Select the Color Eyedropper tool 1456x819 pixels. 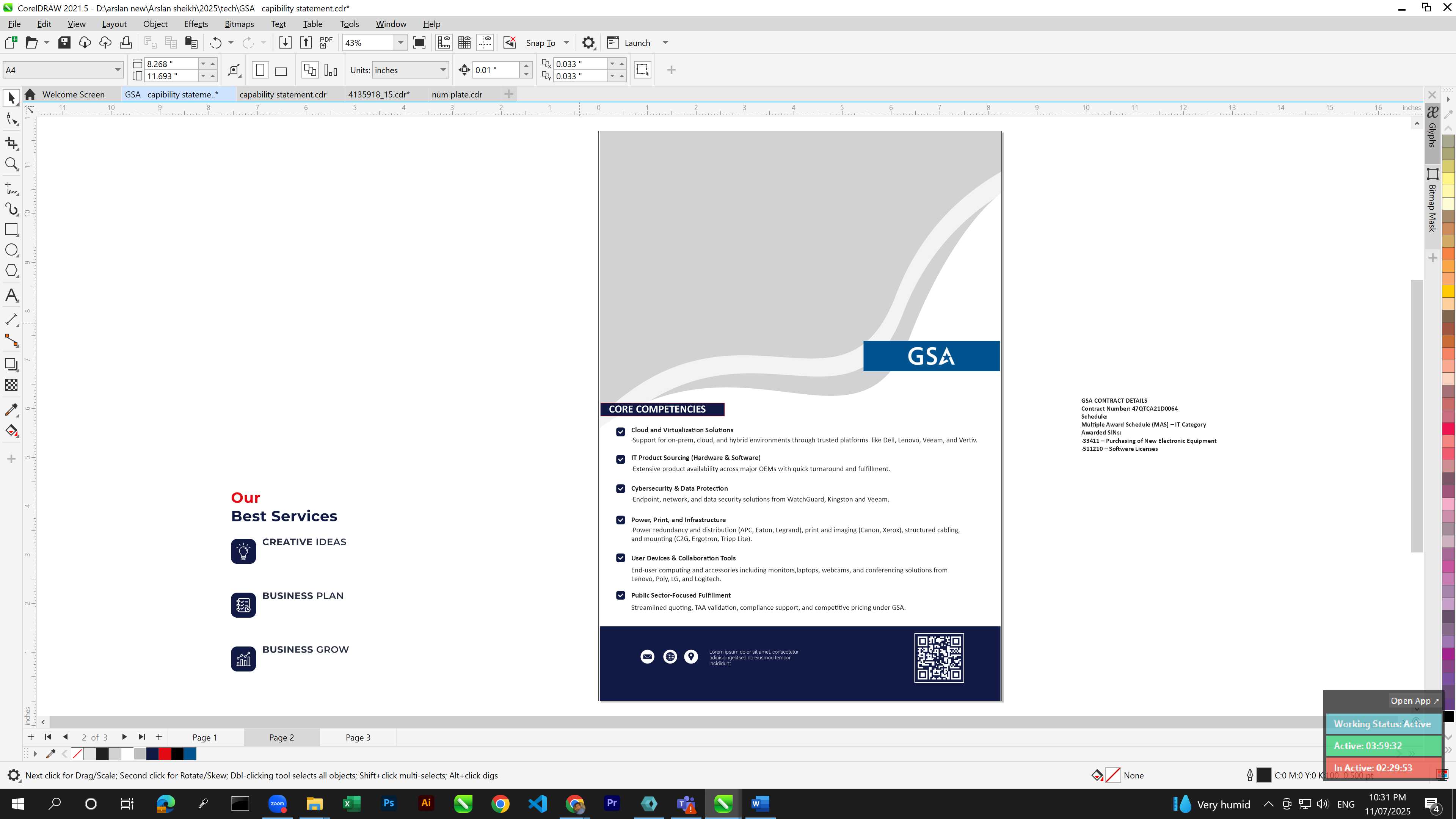click(11, 410)
